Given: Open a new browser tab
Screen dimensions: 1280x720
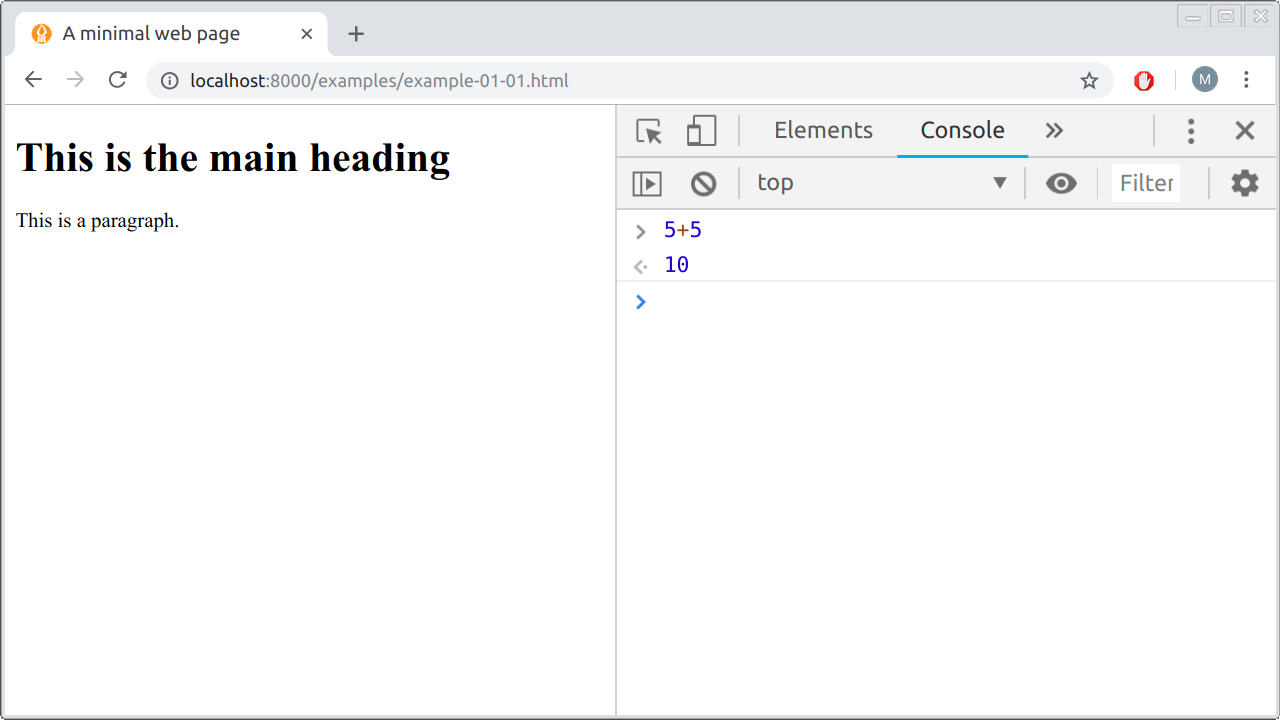Looking at the screenshot, I should pyautogui.click(x=356, y=34).
